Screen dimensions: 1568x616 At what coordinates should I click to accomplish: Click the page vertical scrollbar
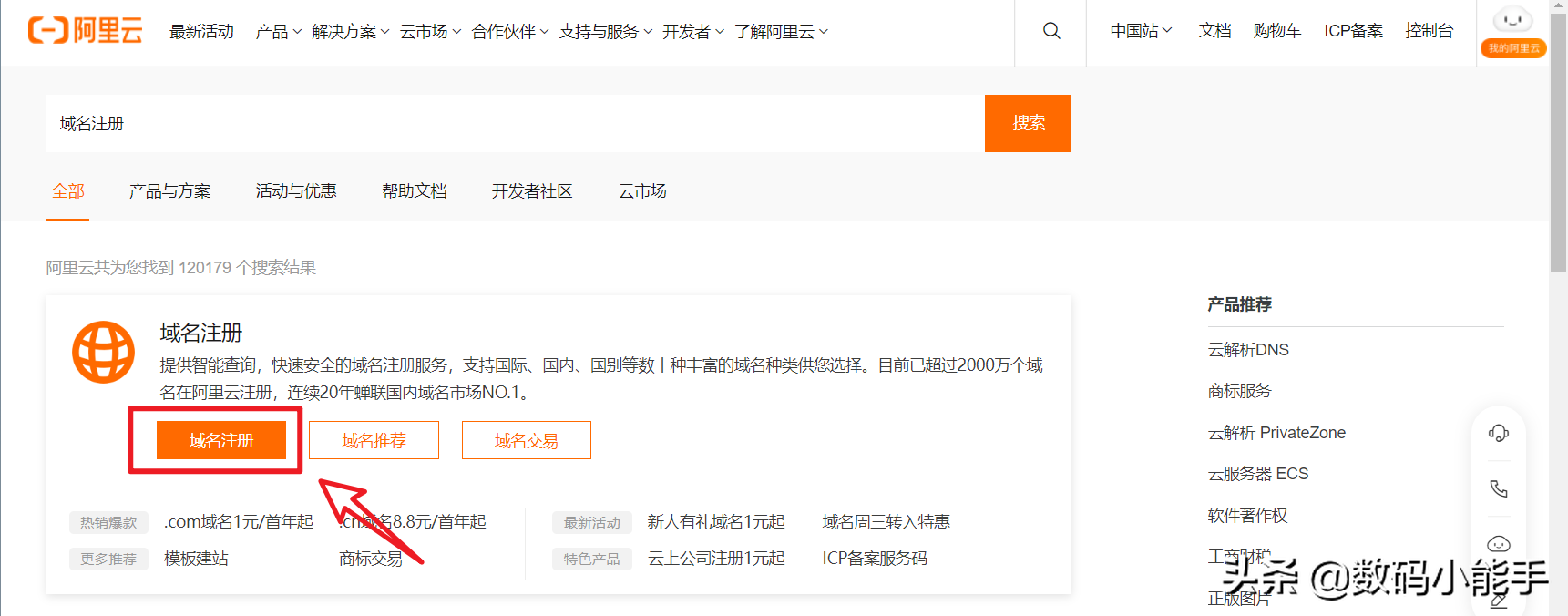click(x=1558, y=142)
